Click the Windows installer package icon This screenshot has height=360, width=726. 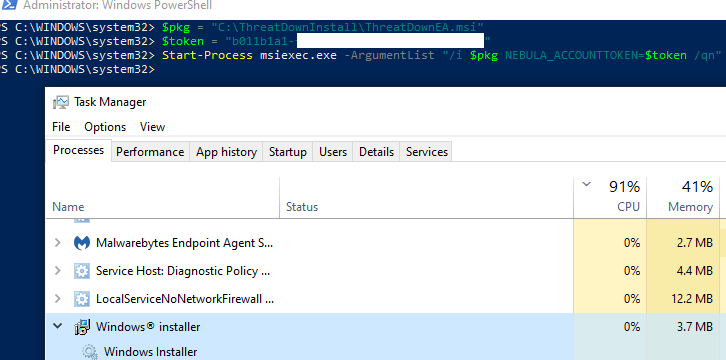pyautogui.click(x=82, y=327)
